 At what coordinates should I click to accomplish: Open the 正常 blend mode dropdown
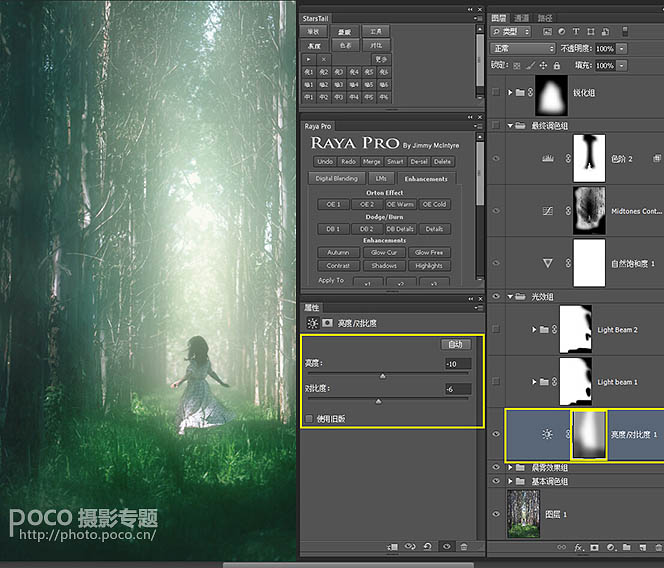coord(523,49)
